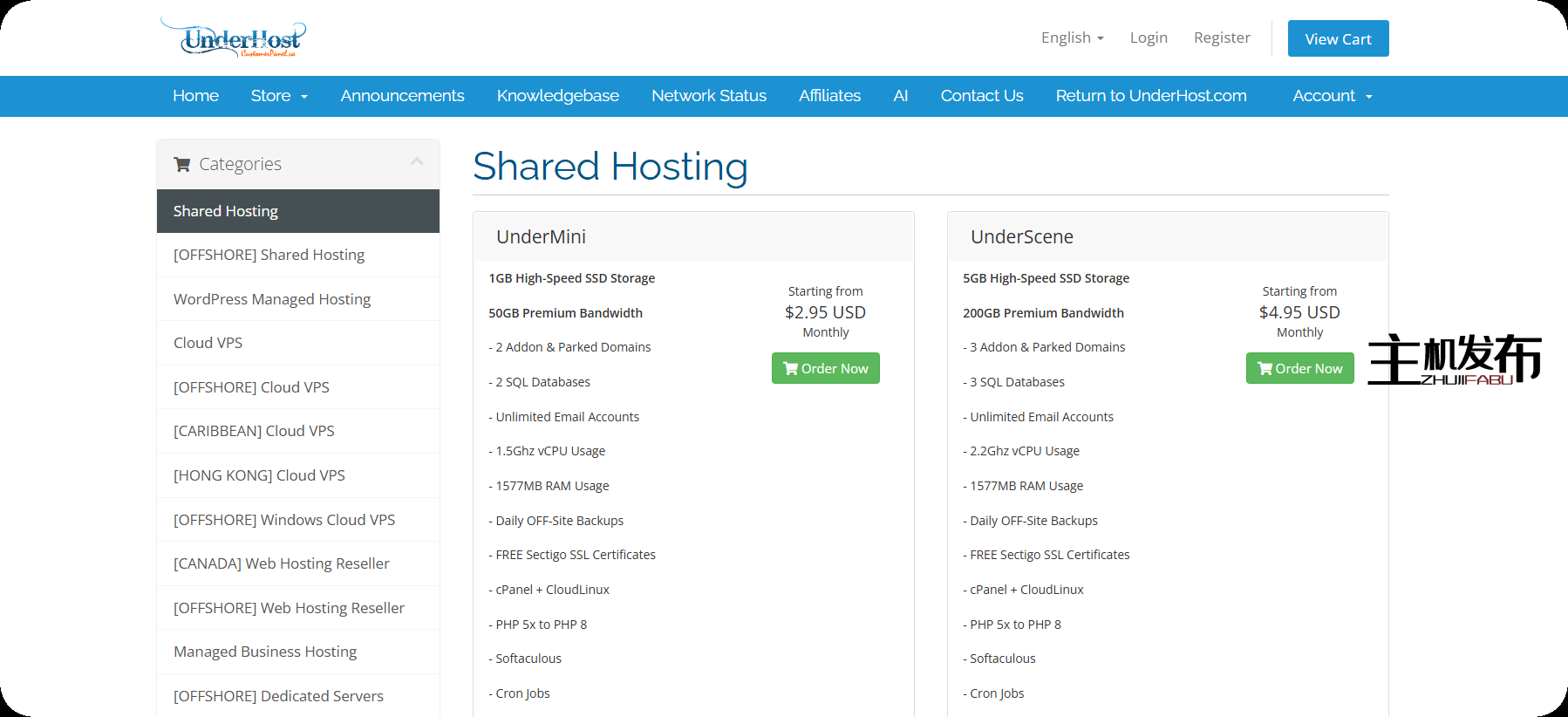The image size is (1568, 717).
Task: Open [OFFSHORE] Web Hosting Reseller category
Action: pyautogui.click(x=298, y=608)
